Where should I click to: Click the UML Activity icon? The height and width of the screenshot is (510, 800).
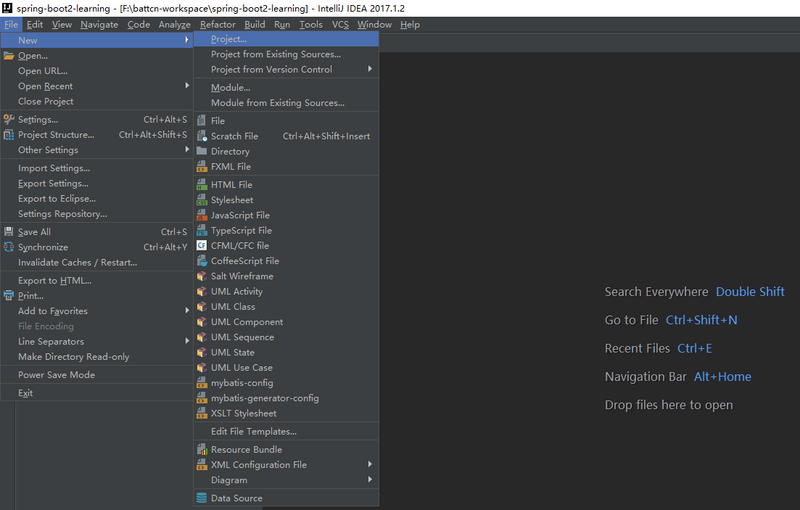coord(202,291)
